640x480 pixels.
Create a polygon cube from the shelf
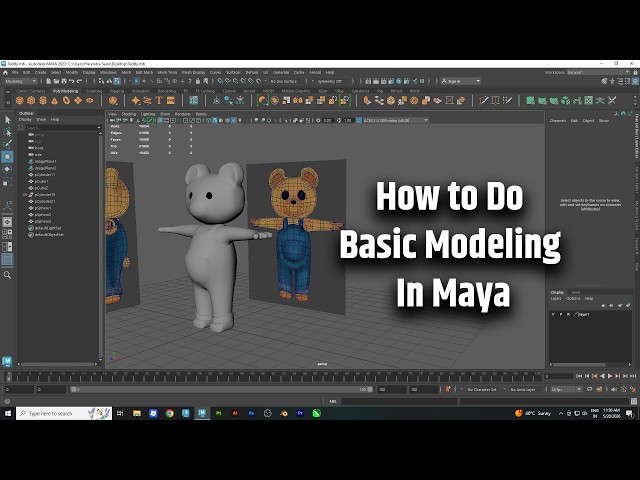tap(31, 100)
